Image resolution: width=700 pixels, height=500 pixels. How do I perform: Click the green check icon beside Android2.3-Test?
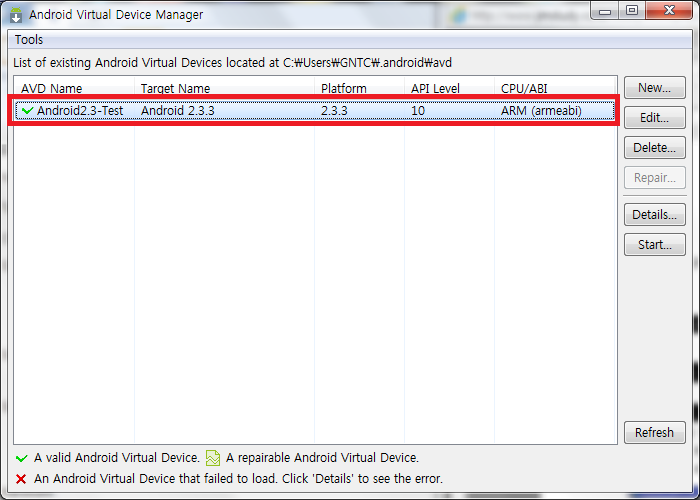(28, 110)
